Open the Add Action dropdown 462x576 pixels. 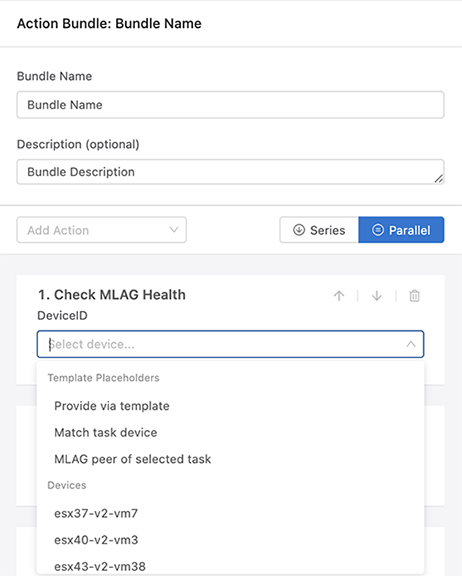pos(101,230)
